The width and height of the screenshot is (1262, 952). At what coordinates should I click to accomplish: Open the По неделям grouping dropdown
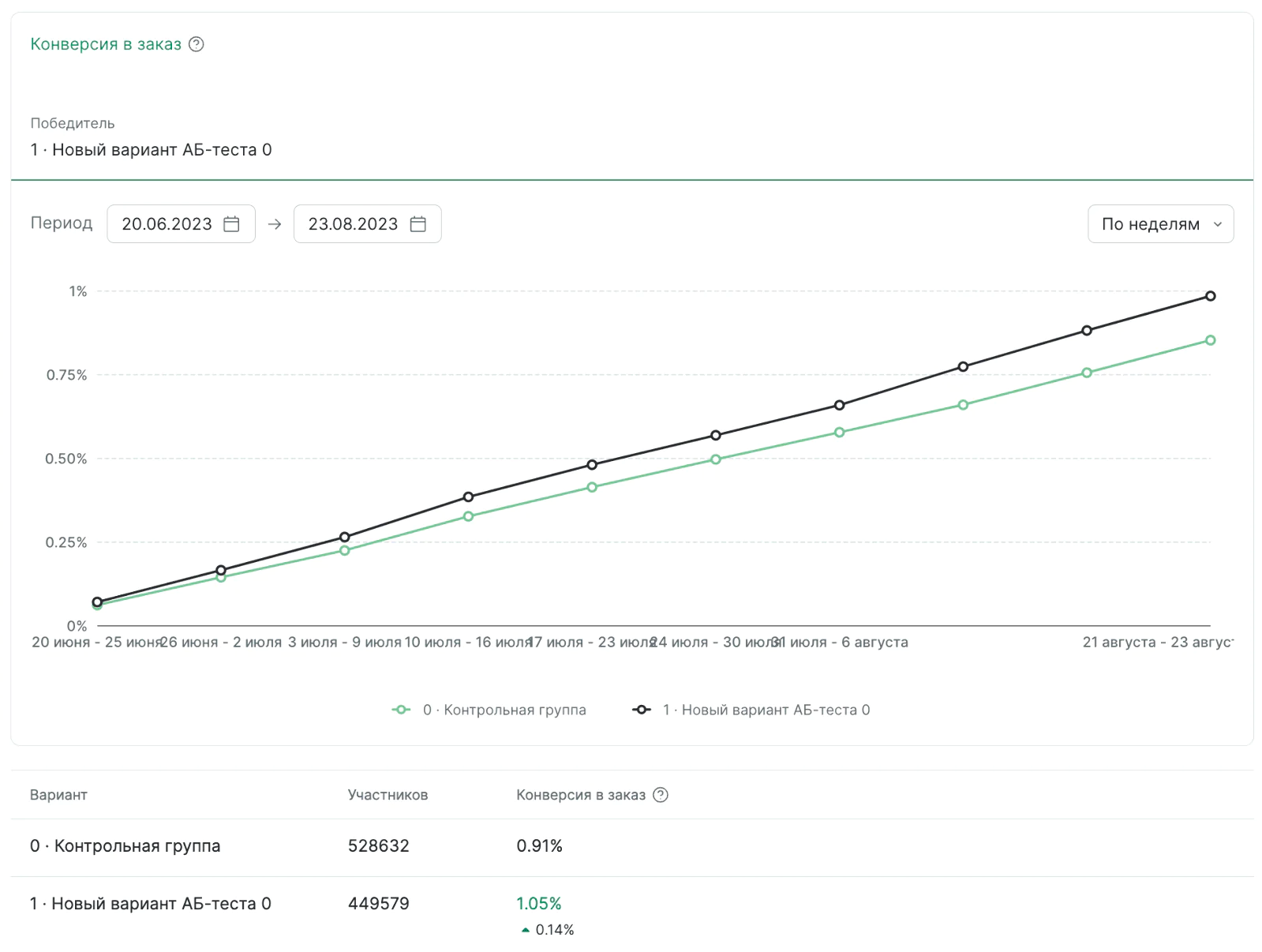1160,224
